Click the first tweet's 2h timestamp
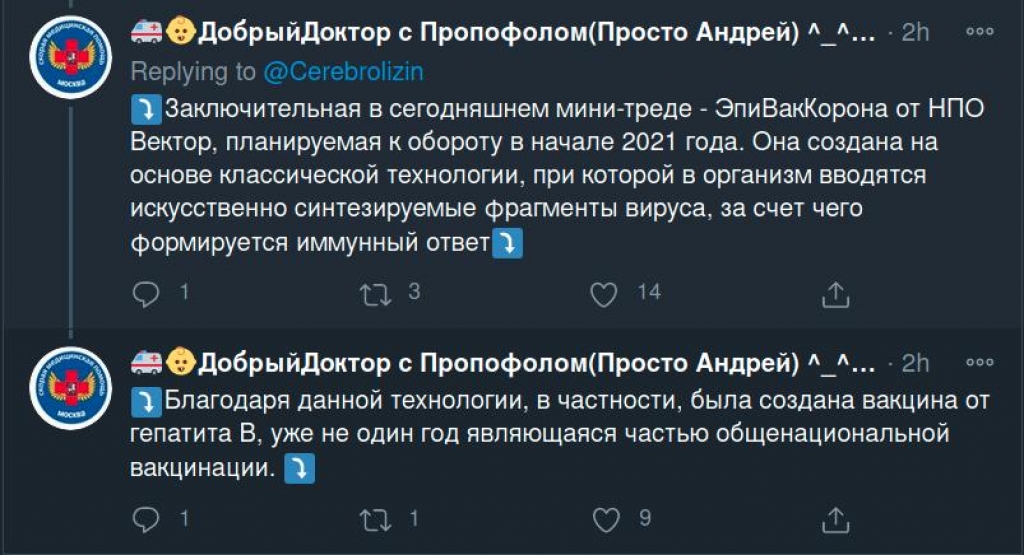Image resolution: width=1024 pixels, height=555 pixels. click(x=915, y=33)
